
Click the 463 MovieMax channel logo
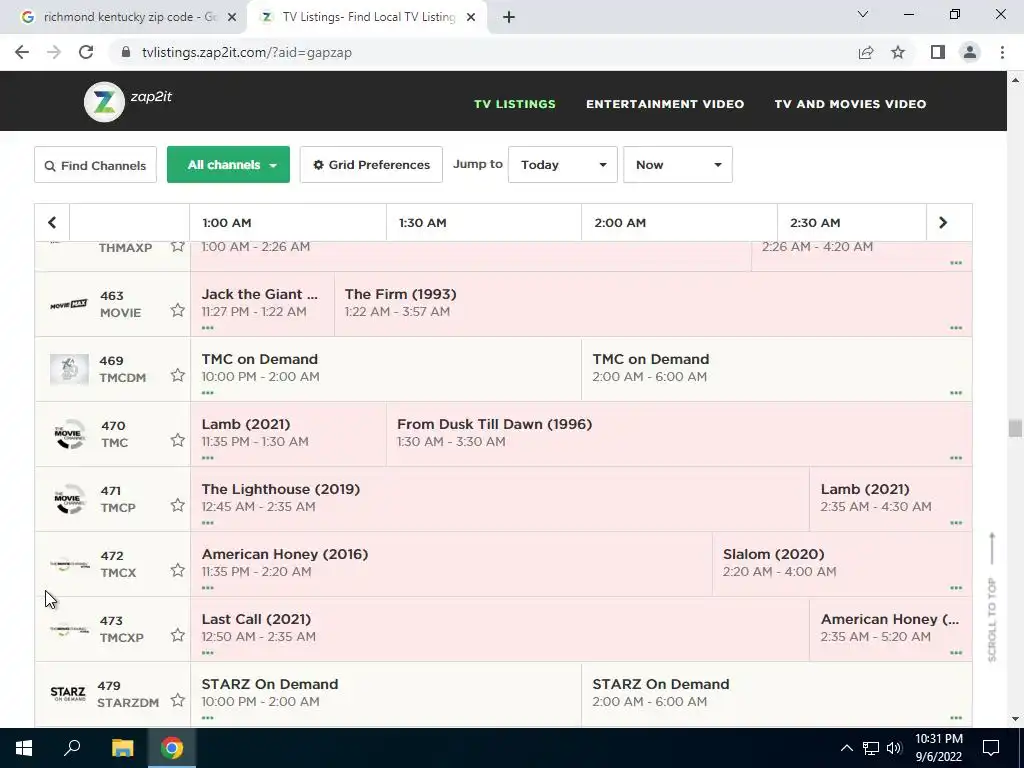(x=69, y=304)
